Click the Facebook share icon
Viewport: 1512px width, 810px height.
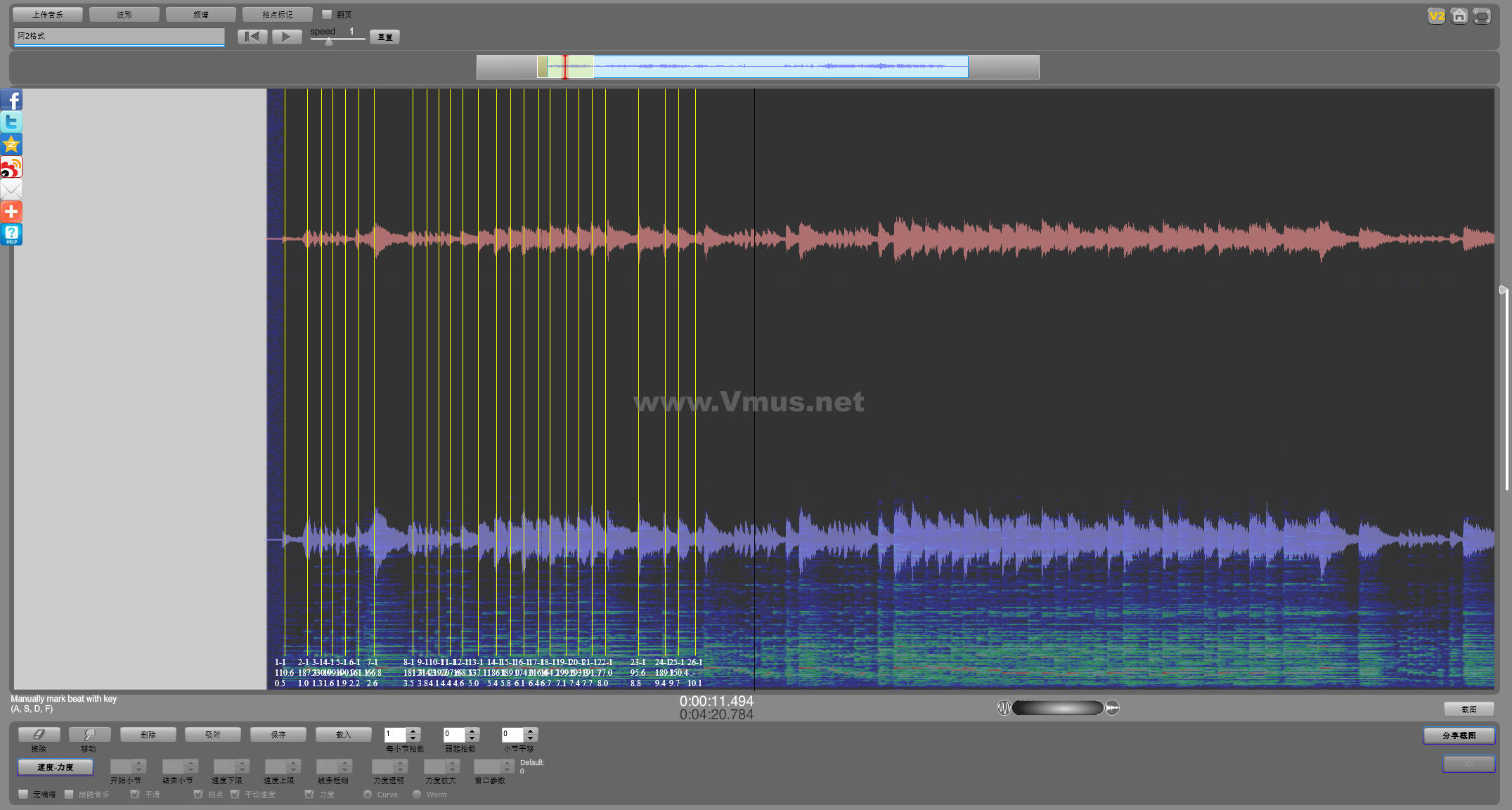pos(11,100)
